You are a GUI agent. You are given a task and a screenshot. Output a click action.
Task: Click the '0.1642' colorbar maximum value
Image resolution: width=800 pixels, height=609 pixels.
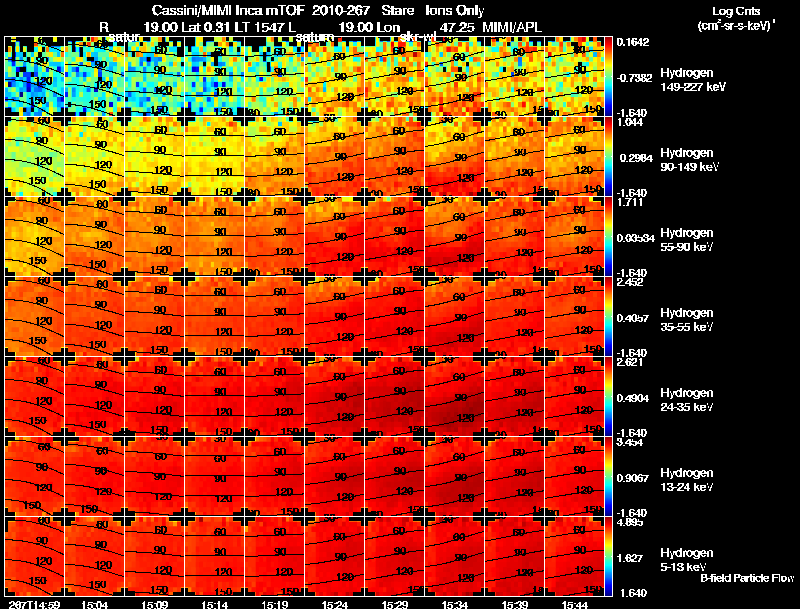pos(633,42)
